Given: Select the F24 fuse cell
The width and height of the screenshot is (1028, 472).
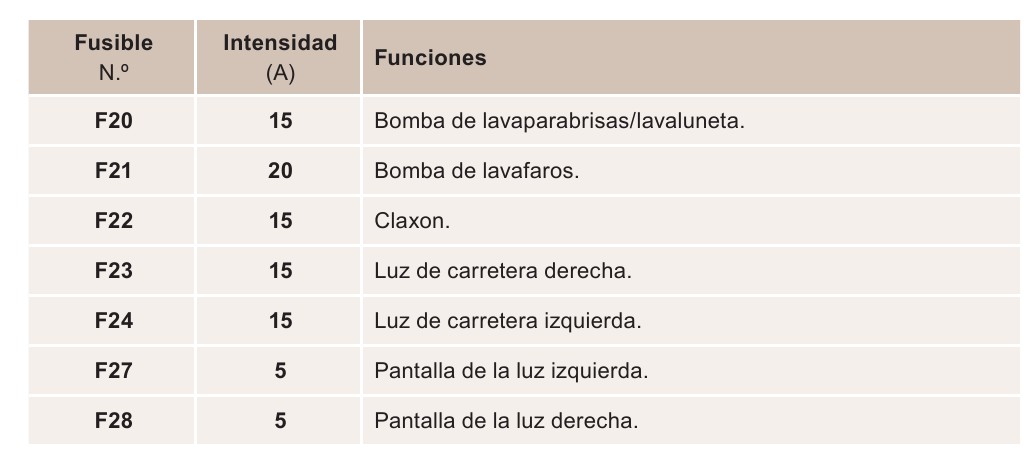Looking at the screenshot, I should pyautogui.click(x=111, y=321).
